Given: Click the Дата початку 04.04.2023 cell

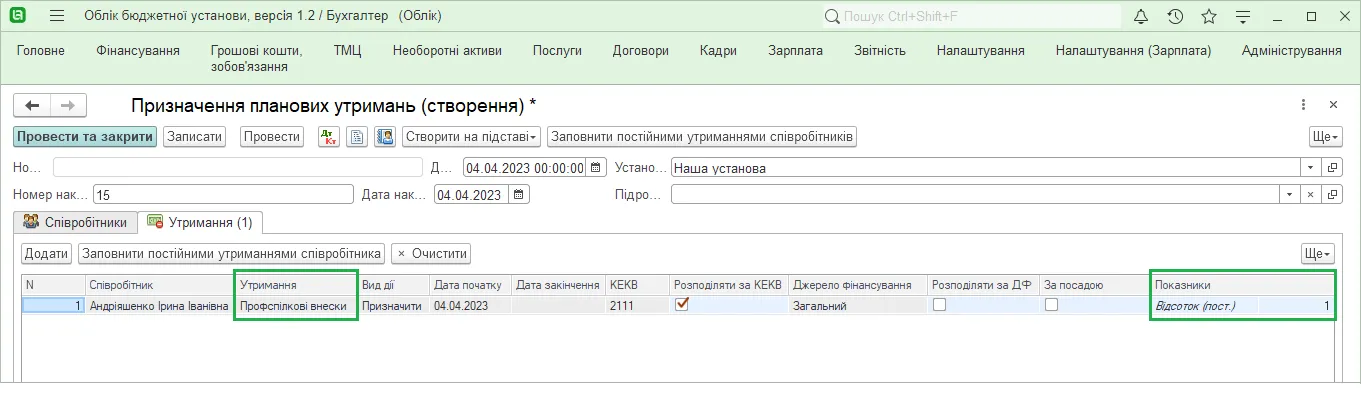Looking at the screenshot, I should 470,306.
